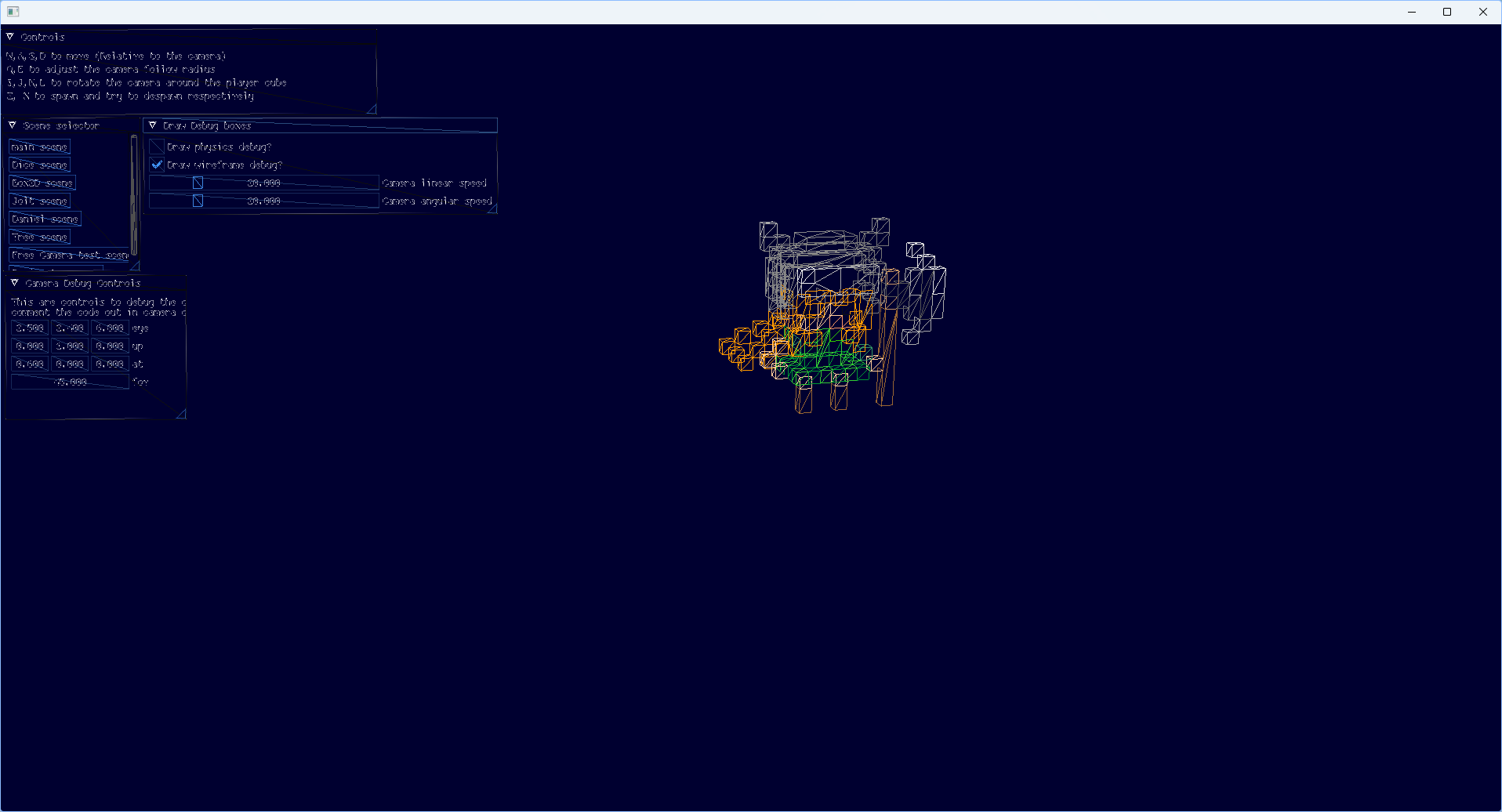This screenshot has width=1502, height=812.
Task: Click the Draw Debug boxes resize grip
Action: click(x=492, y=208)
